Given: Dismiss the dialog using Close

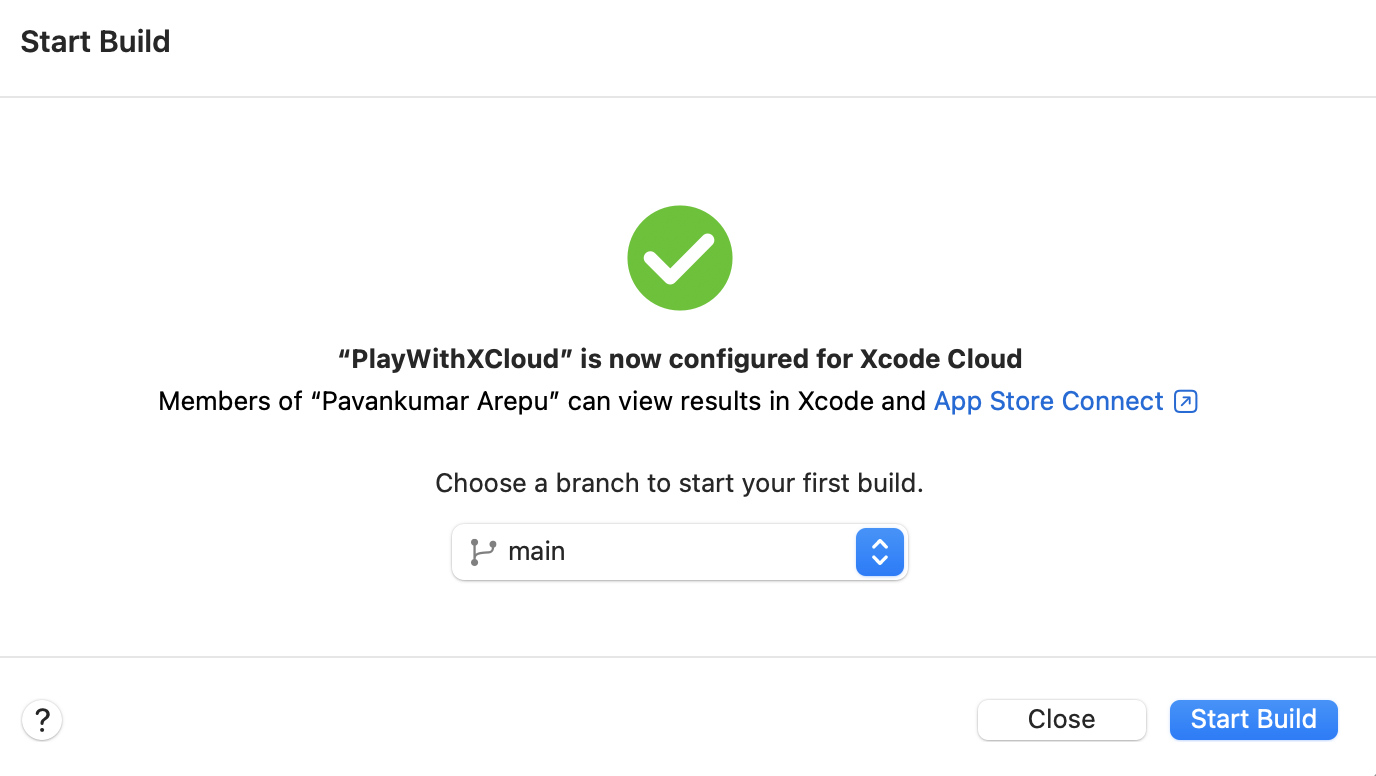Looking at the screenshot, I should coord(1061,719).
